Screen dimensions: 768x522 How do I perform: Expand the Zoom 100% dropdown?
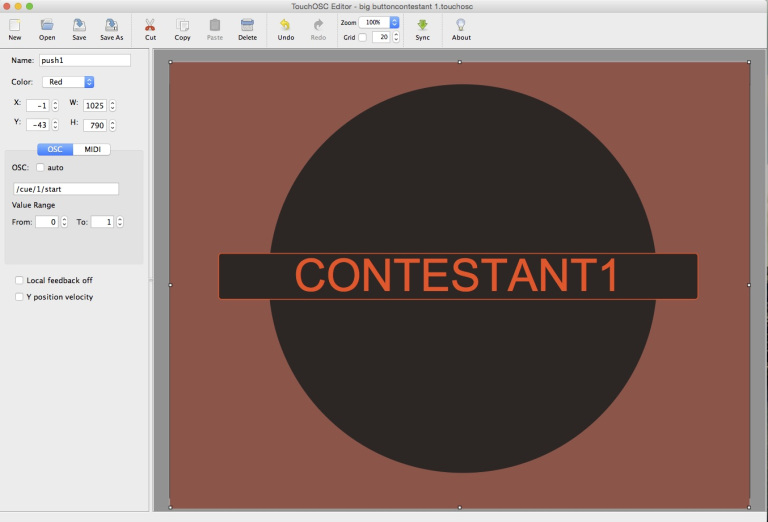click(380, 21)
